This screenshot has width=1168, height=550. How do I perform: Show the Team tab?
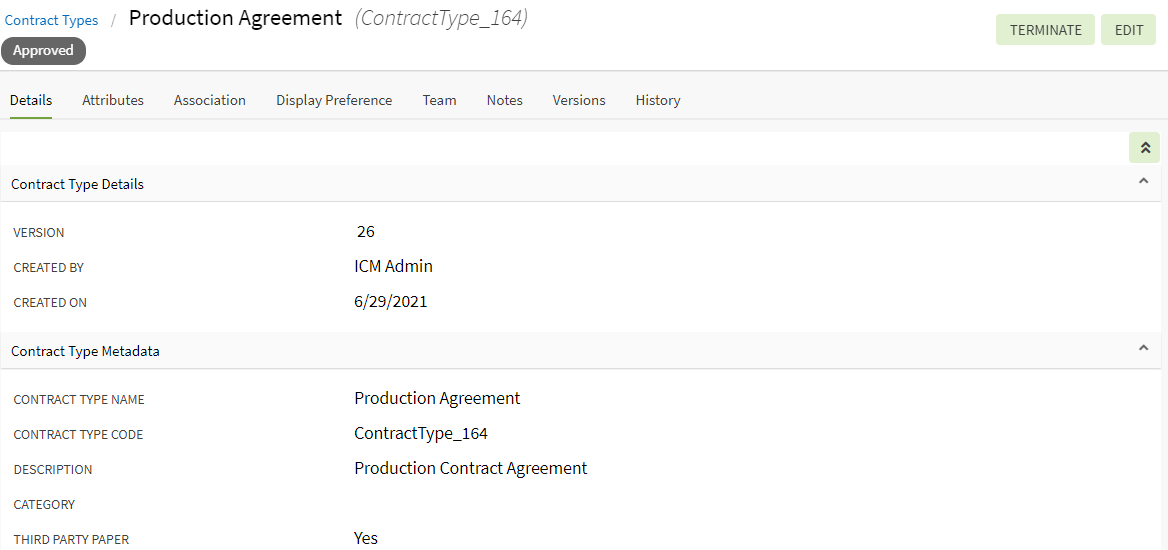click(439, 100)
